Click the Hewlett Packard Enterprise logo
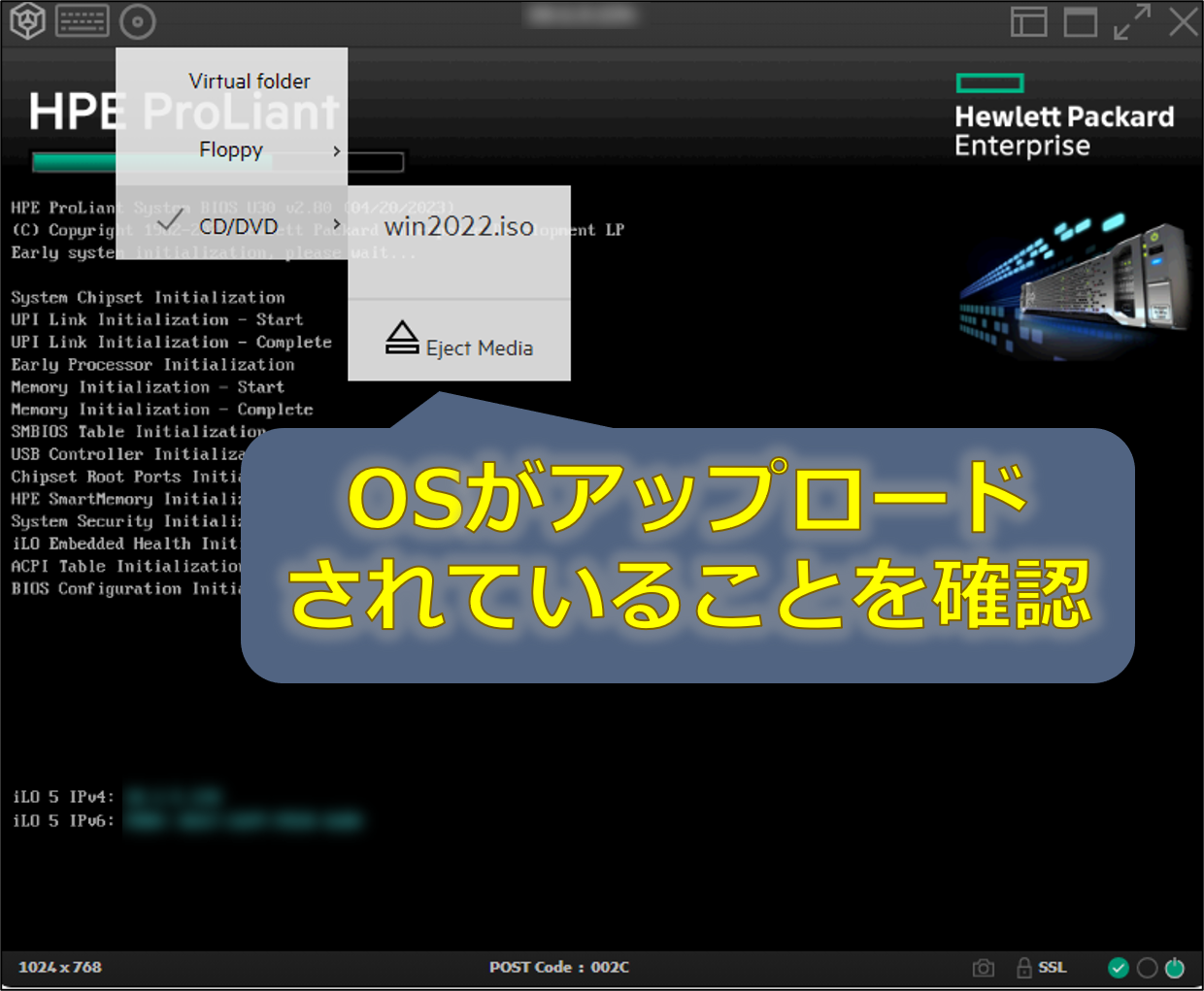 point(1064,116)
